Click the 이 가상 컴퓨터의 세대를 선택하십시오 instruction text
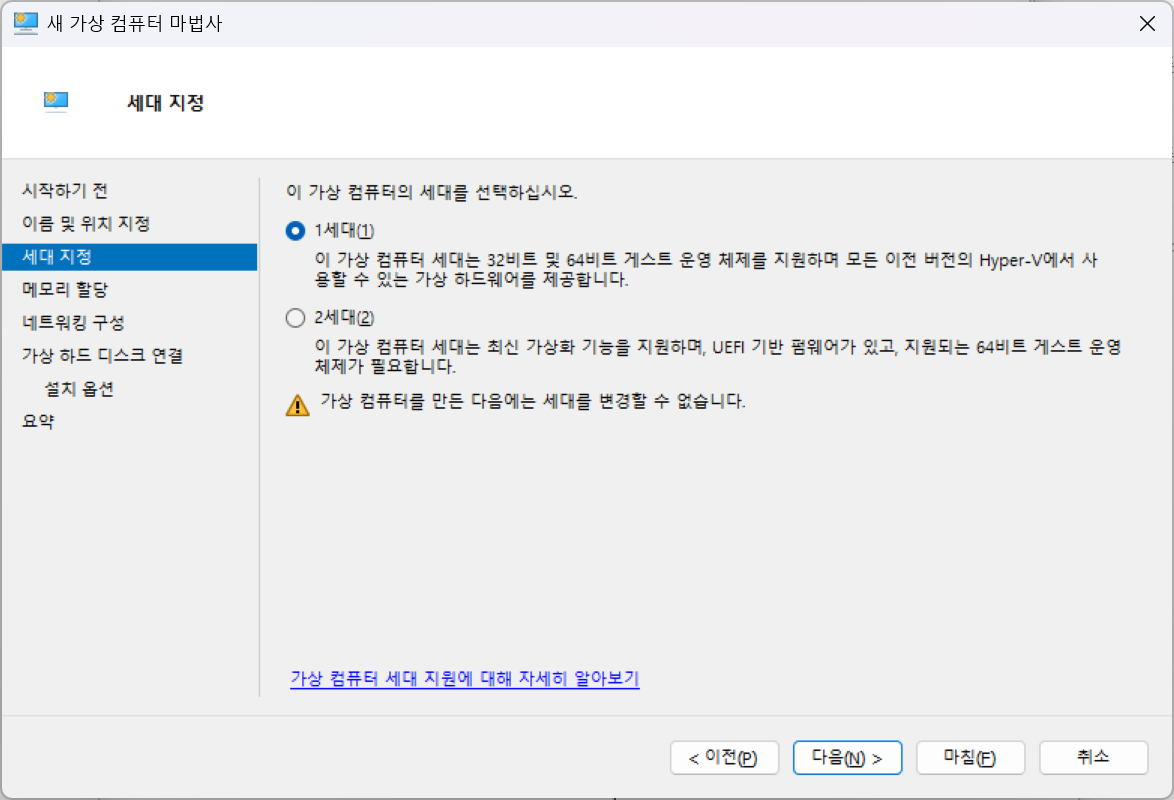The image size is (1174, 800). [431, 193]
